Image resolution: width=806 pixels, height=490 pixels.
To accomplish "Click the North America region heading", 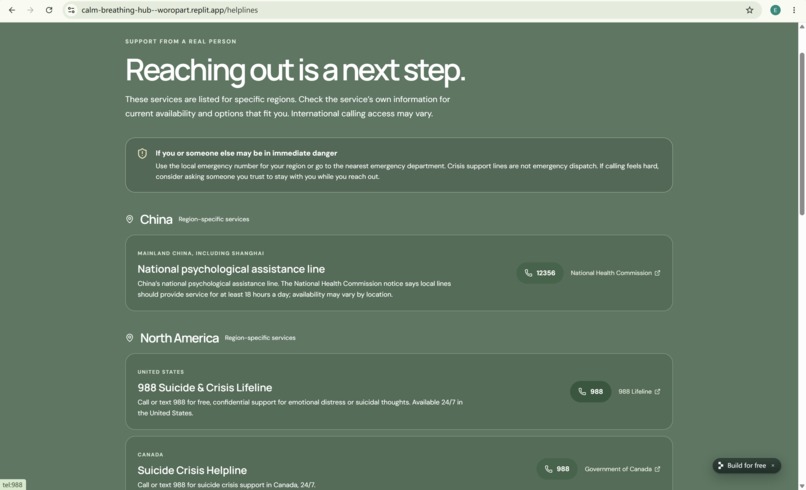I will [x=179, y=338].
